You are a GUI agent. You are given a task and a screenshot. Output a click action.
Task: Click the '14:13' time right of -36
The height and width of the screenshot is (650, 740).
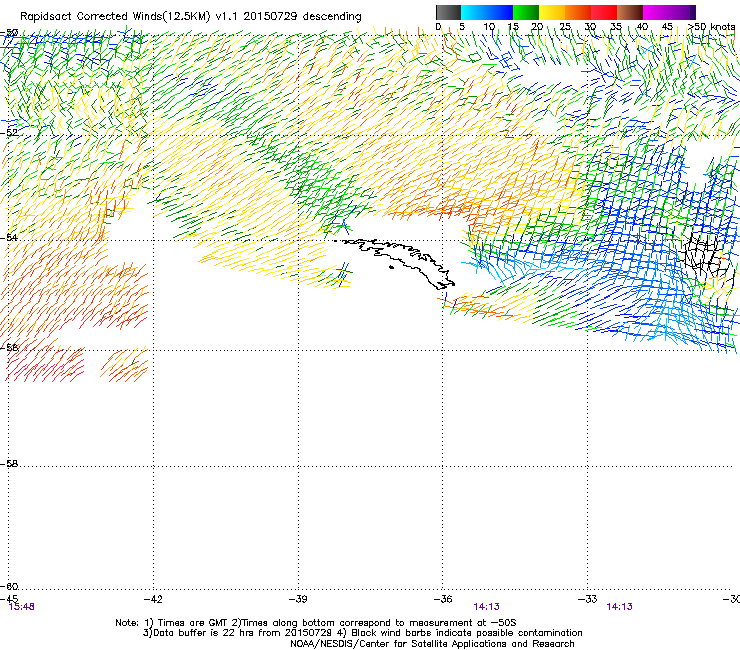[487, 607]
